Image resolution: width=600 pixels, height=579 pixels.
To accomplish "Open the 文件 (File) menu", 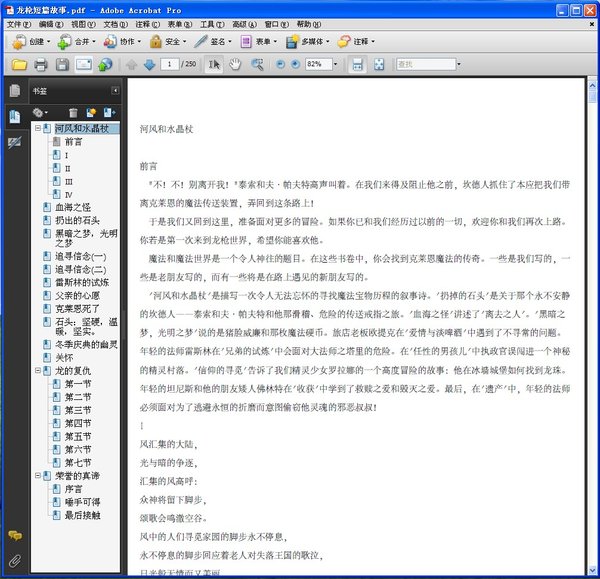I will click(18, 24).
